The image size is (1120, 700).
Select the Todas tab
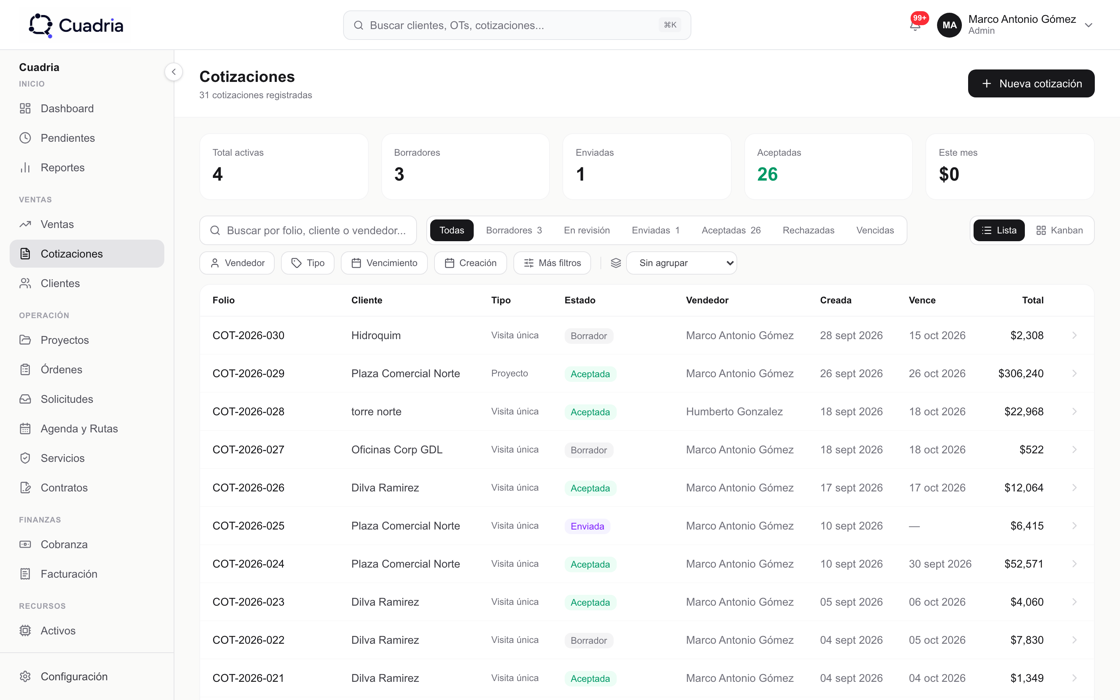[x=451, y=230]
